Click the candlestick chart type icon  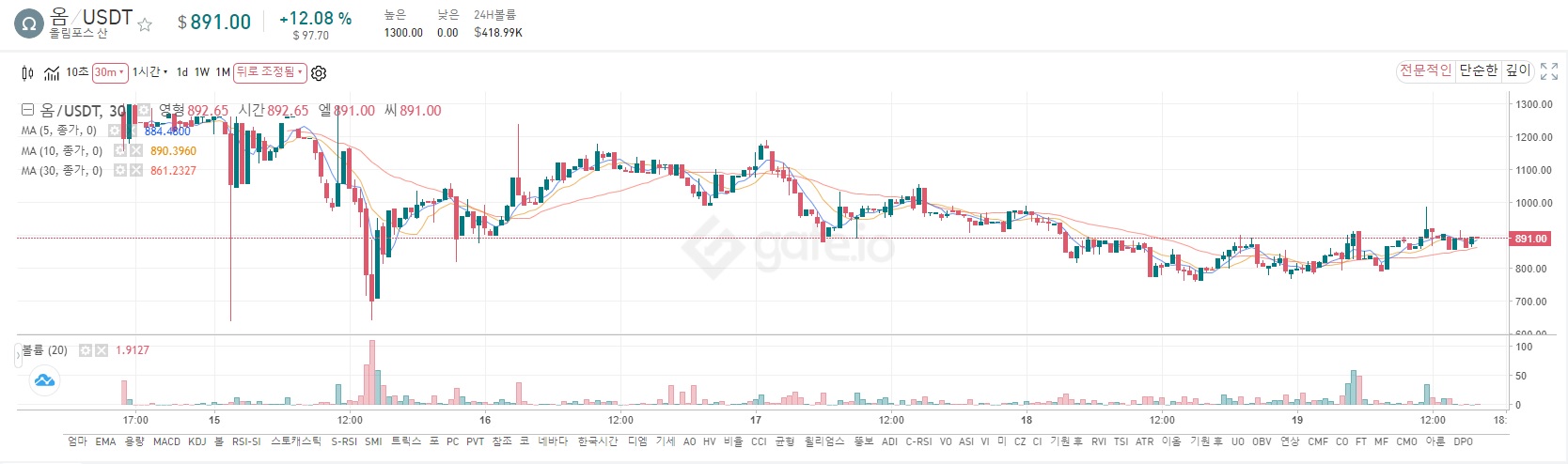point(27,73)
